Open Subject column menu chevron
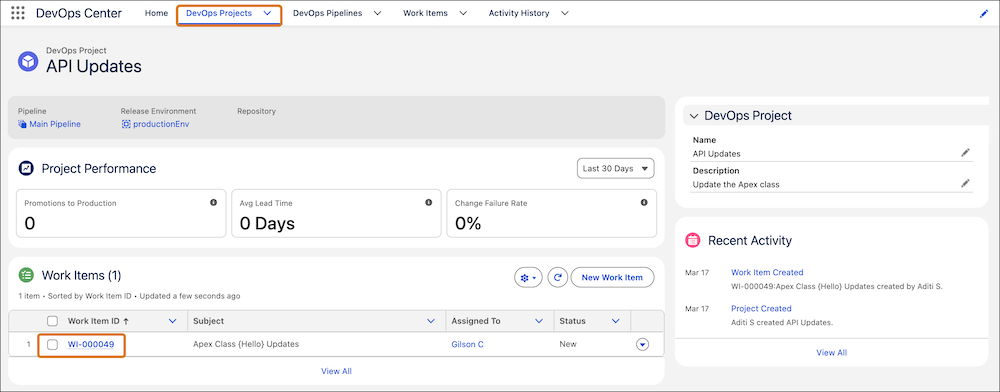Screen dimensions: 1000x392 tap(432, 321)
